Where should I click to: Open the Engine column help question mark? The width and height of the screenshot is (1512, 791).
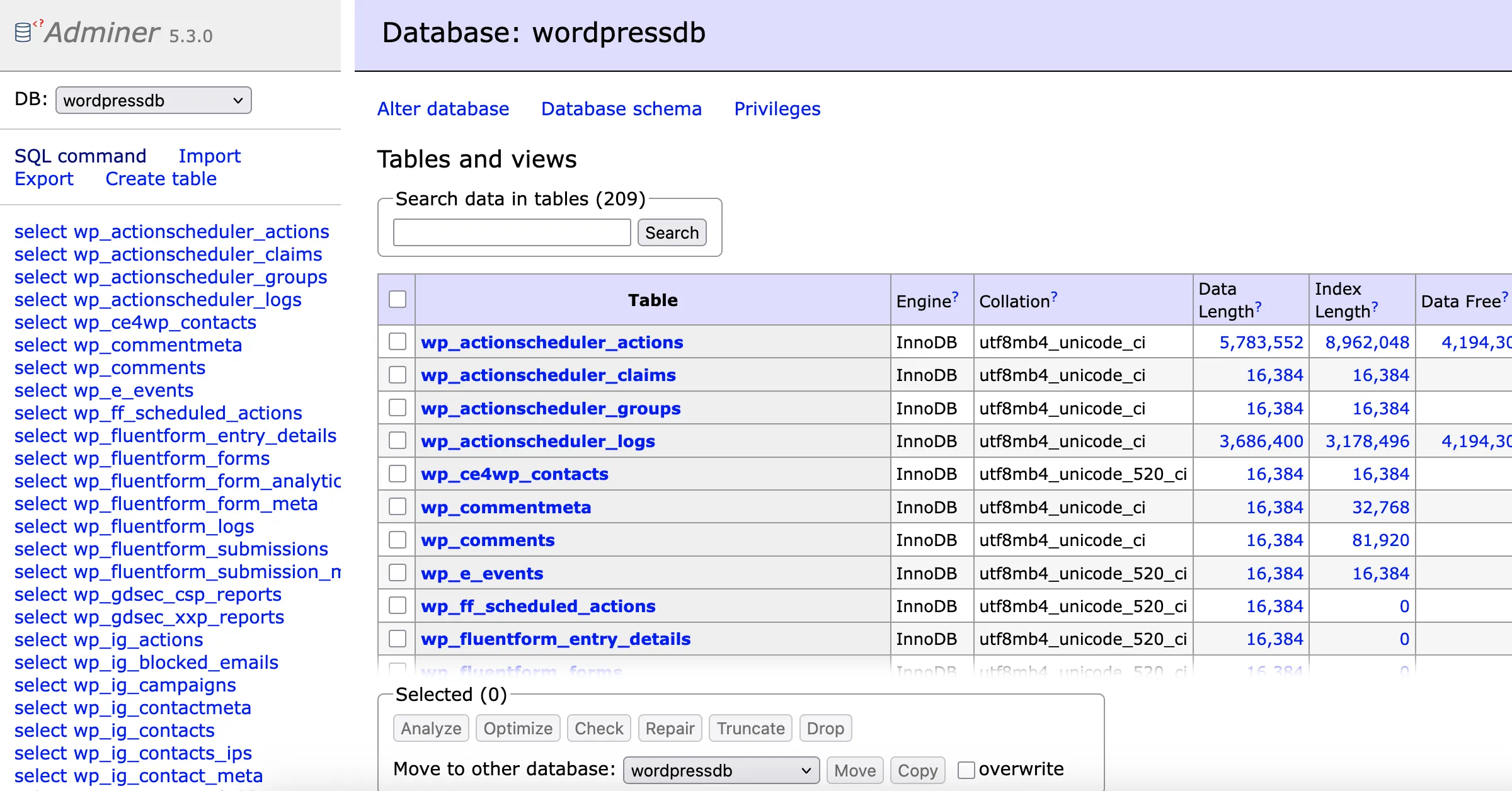click(x=955, y=296)
